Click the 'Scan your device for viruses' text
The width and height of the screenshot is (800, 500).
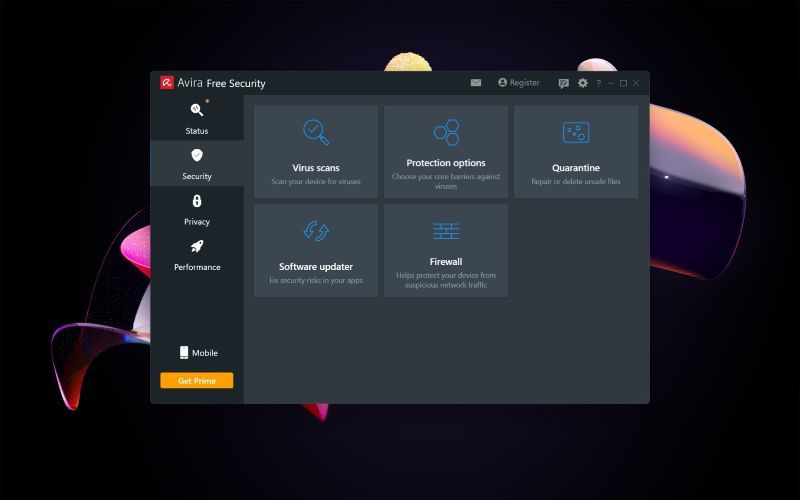[x=316, y=182]
